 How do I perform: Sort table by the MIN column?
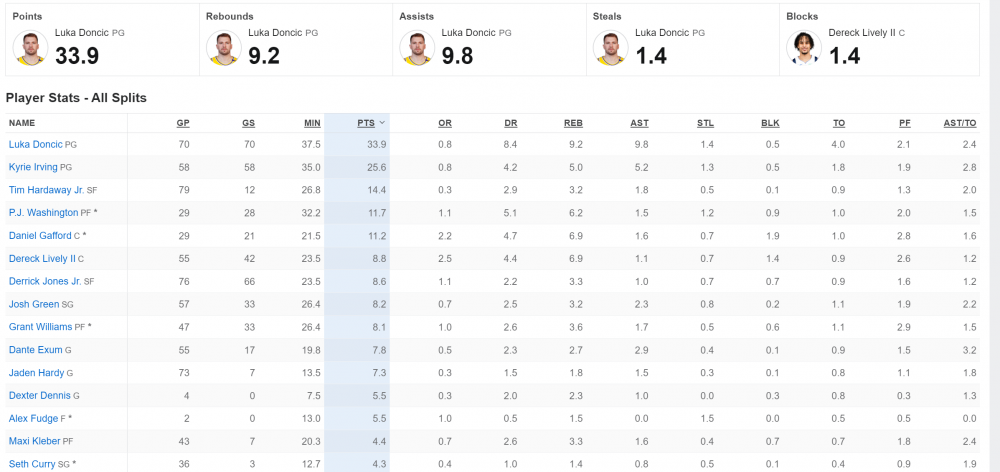coord(312,122)
